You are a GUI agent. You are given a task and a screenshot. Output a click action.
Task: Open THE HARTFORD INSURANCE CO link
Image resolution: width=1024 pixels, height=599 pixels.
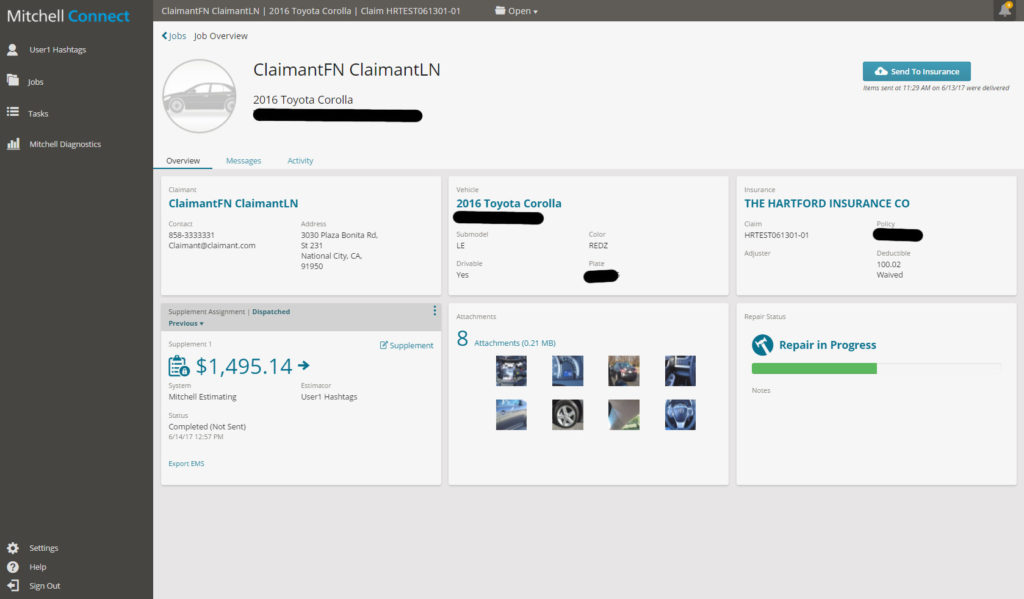click(x=827, y=203)
